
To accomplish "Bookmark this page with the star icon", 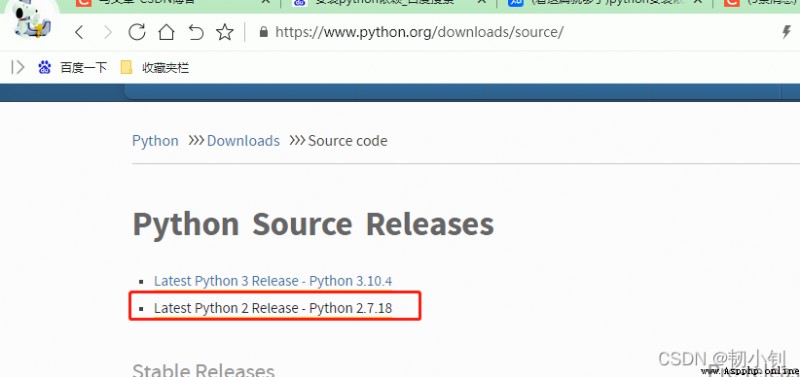I will pyautogui.click(x=224, y=32).
